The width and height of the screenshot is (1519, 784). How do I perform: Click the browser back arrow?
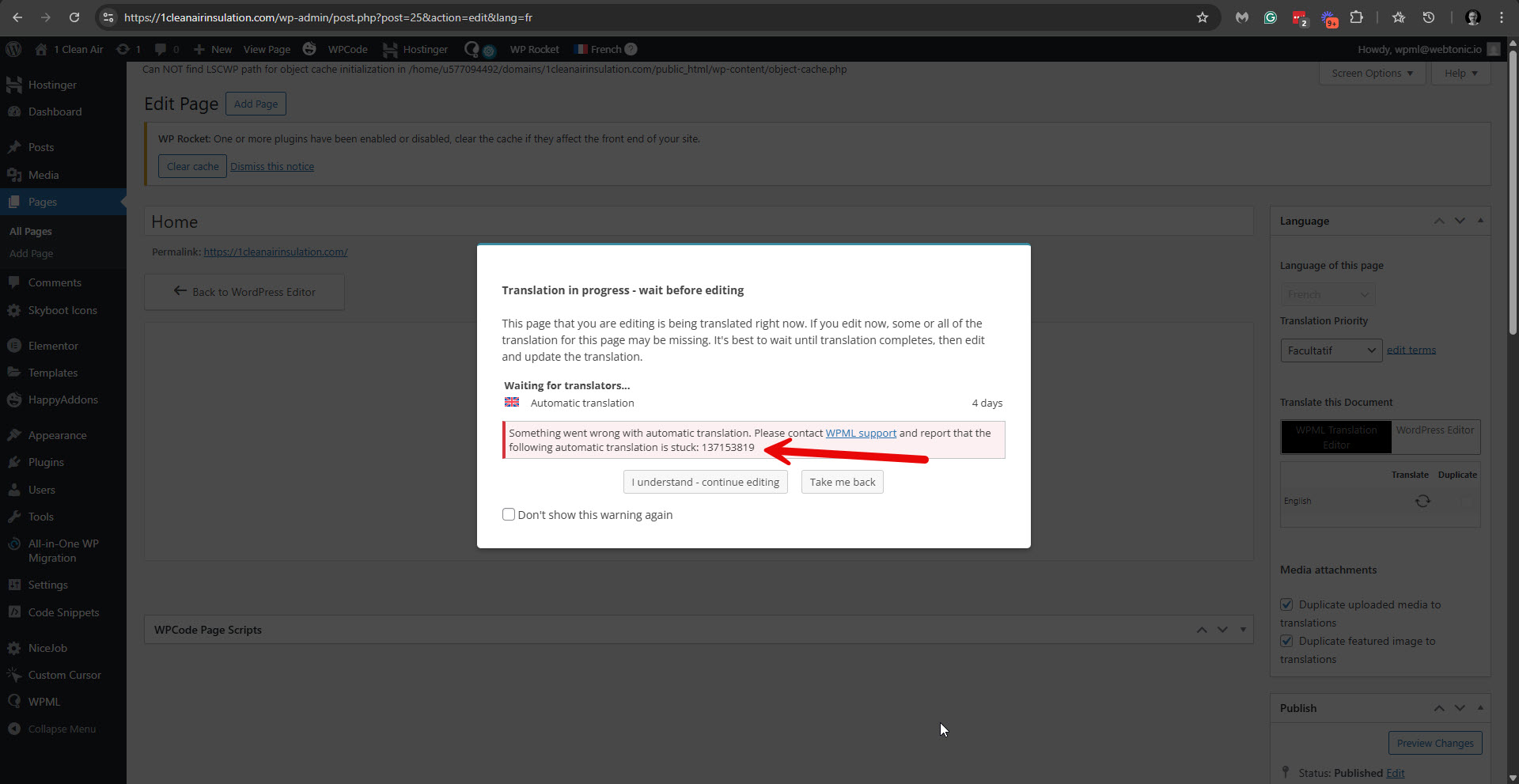[17, 17]
